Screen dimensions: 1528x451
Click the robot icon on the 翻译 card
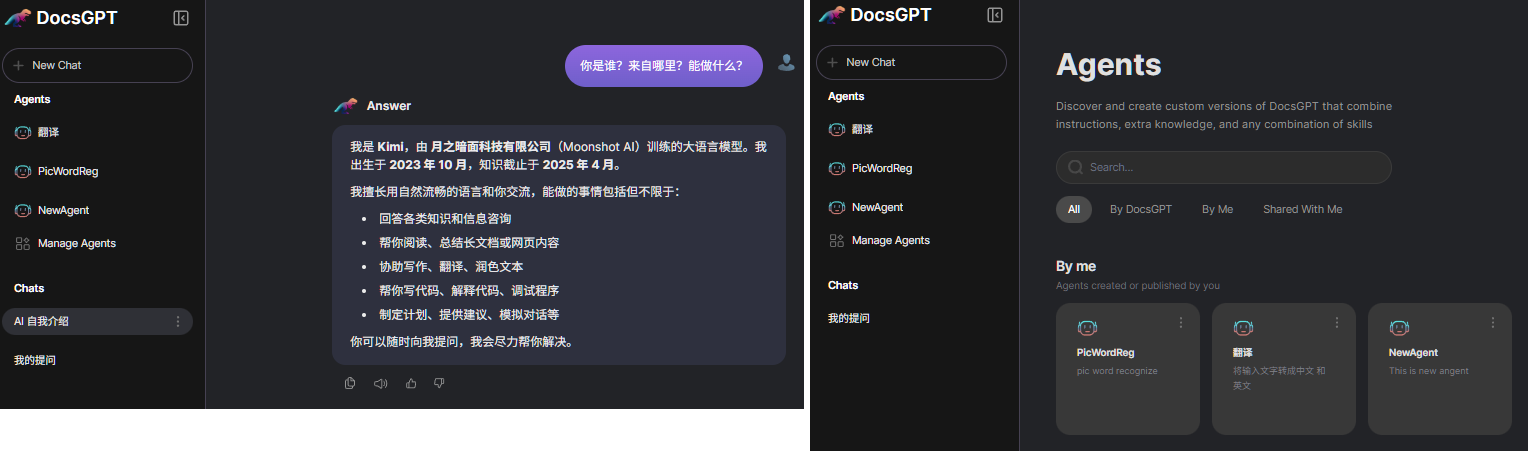(1243, 327)
